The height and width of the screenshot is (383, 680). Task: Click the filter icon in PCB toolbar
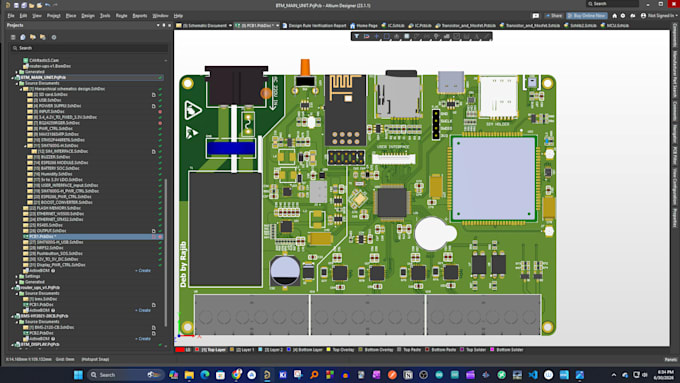(356, 36)
